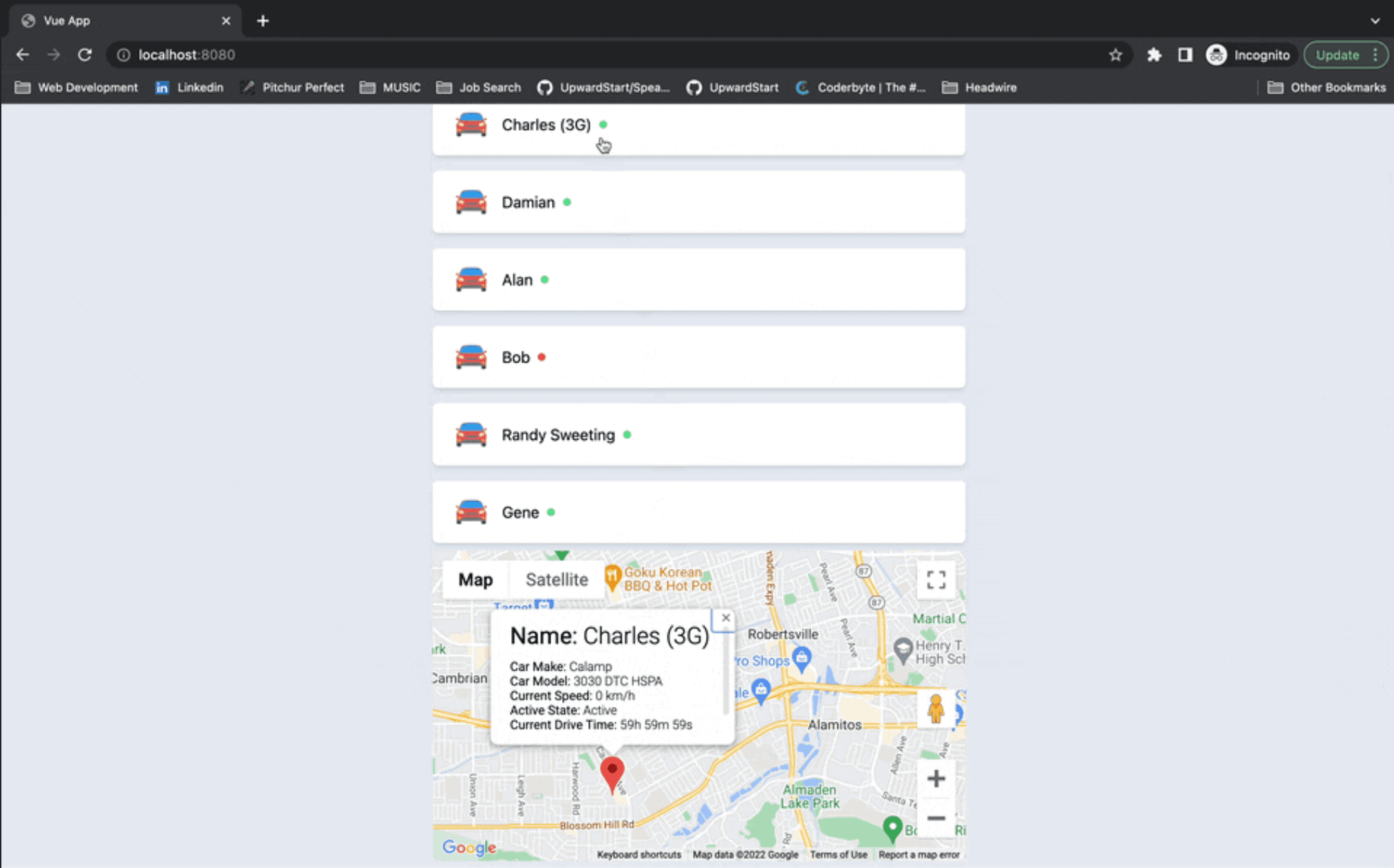Open the Job Search bookmarks folder
This screenshot has height=868, width=1394.
click(479, 87)
